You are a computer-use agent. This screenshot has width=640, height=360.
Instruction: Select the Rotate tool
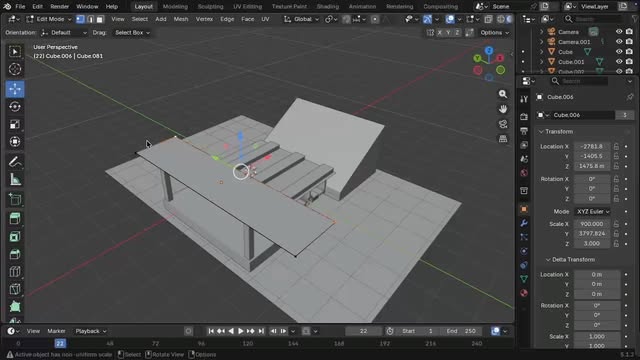15,107
